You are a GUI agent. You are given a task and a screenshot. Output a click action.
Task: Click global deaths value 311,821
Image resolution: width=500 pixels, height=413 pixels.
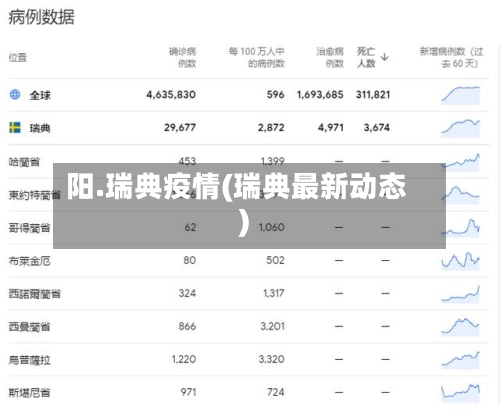click(373, 95)
